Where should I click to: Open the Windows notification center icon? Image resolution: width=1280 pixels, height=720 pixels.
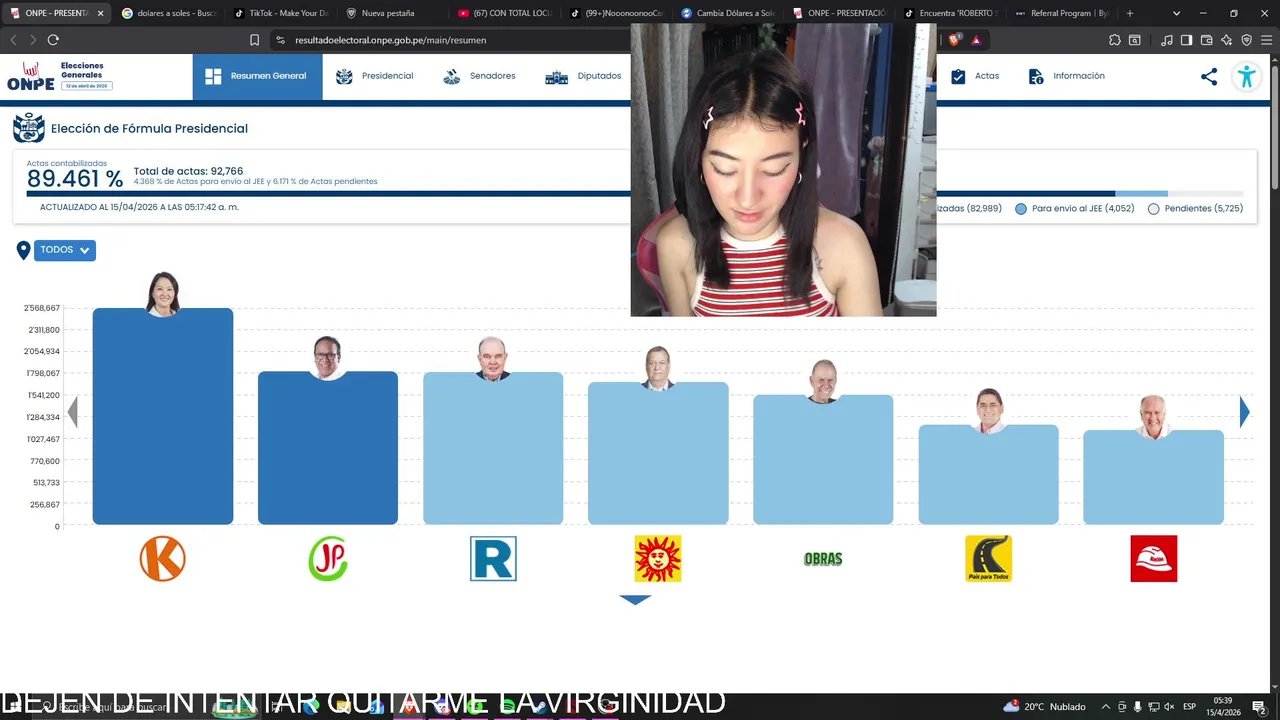pos(1258,707)
